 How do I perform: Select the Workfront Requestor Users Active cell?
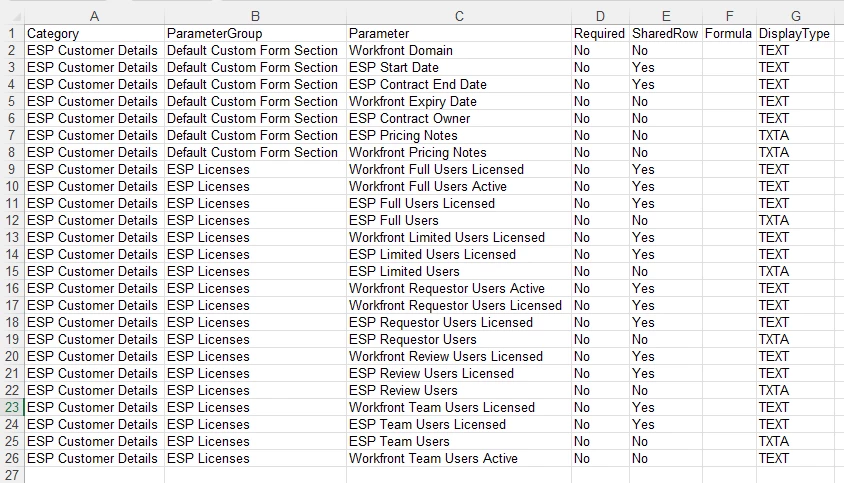(x=459, y=288)
